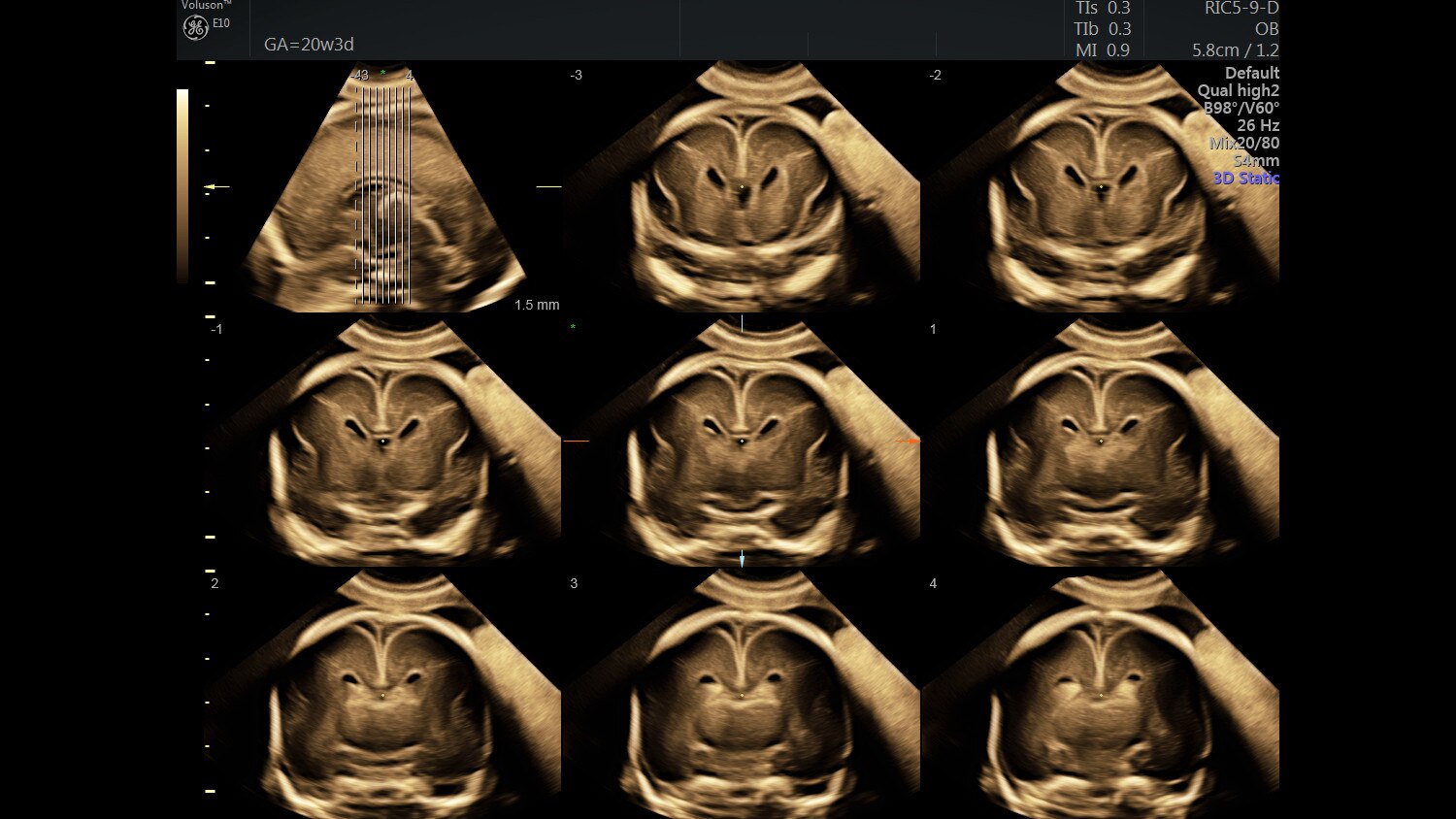Select the slice labeled -1
The width and height of the screenshot is (1456, 819).
point(382,442)
